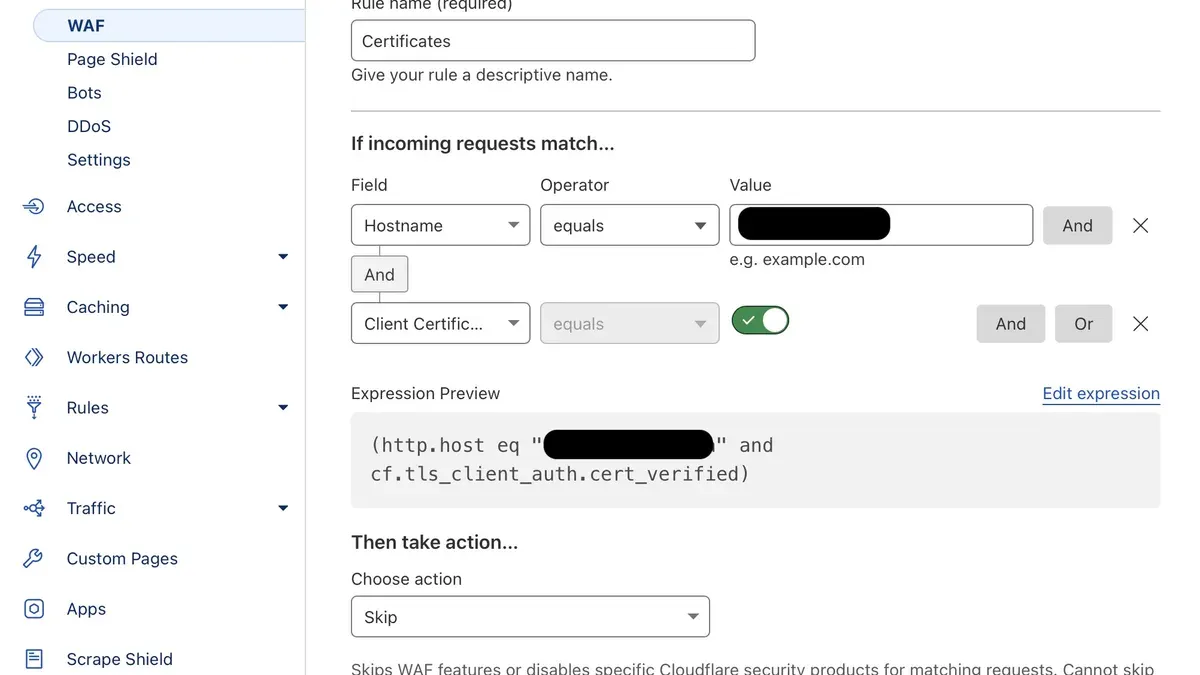Screen dimensions: 1200x675
Task: Remove the Hostname condition row
Action: tap(1140, 226)
